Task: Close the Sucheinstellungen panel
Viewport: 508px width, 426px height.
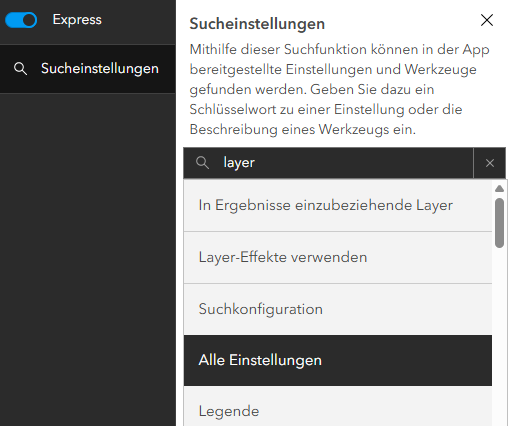Action: 487,20
